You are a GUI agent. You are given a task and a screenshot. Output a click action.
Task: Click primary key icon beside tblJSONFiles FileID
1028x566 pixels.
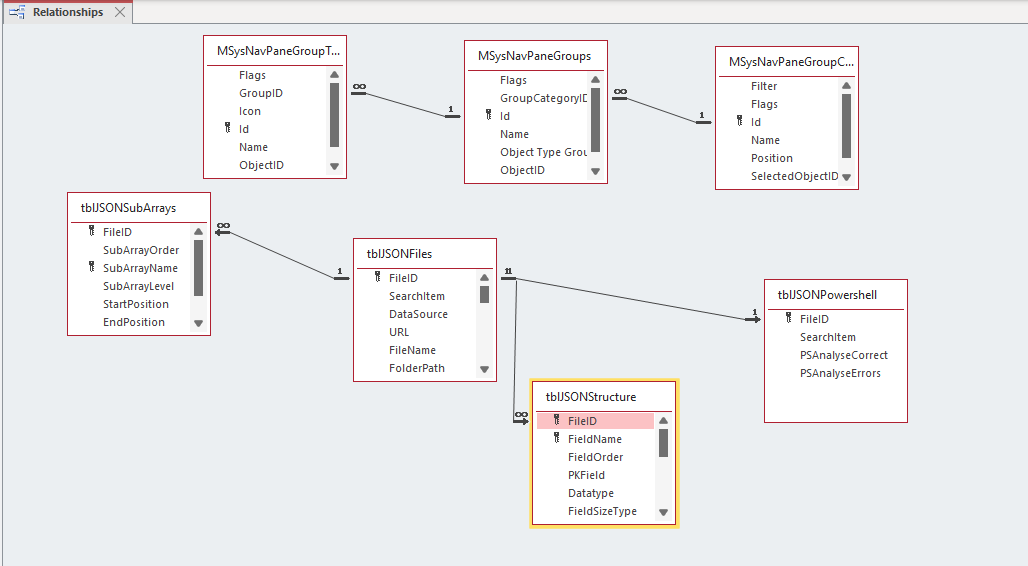point(378,277)
